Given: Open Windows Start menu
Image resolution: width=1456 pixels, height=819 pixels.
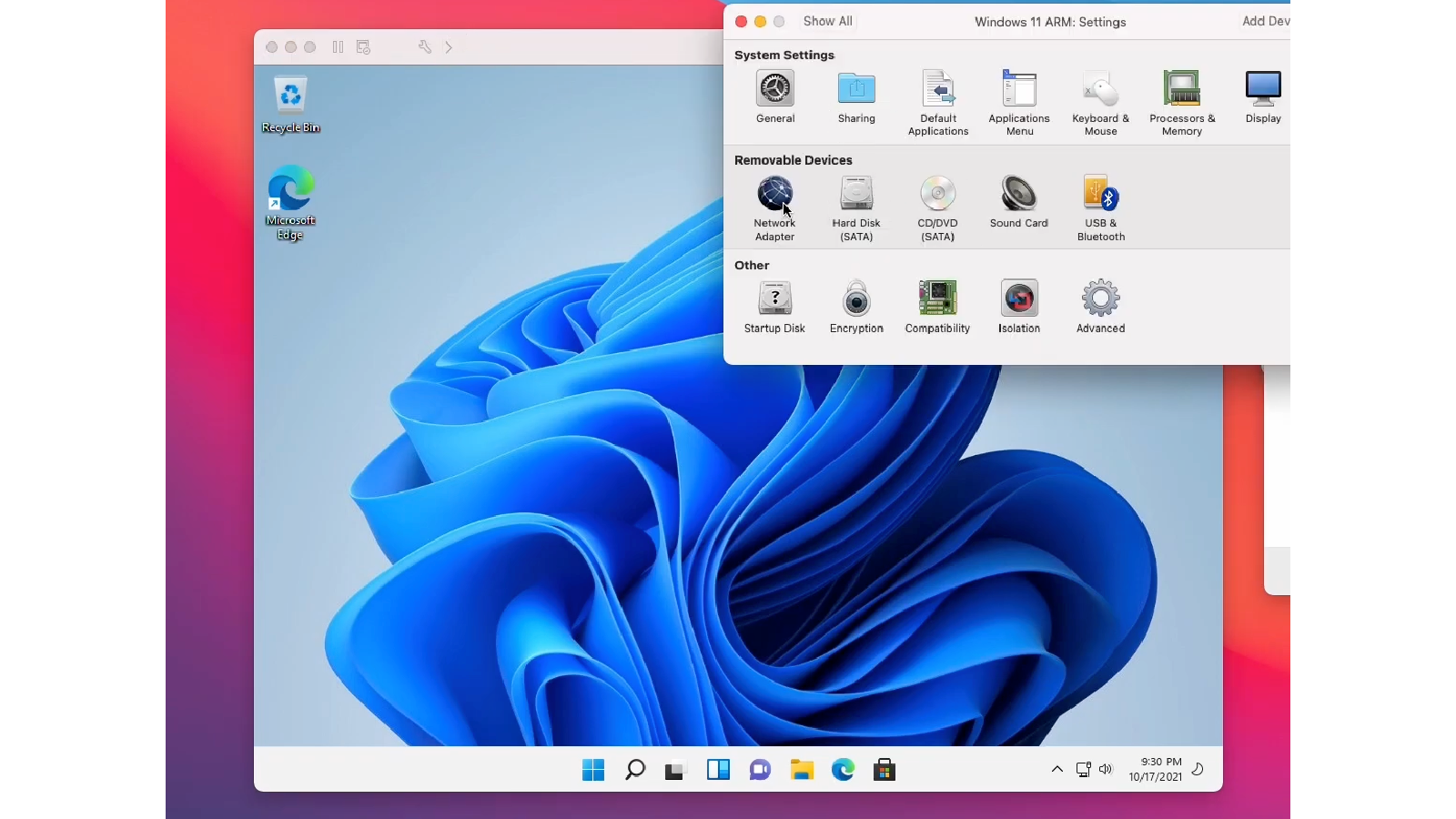Looking at the screenshot, I should click(593, 770).
